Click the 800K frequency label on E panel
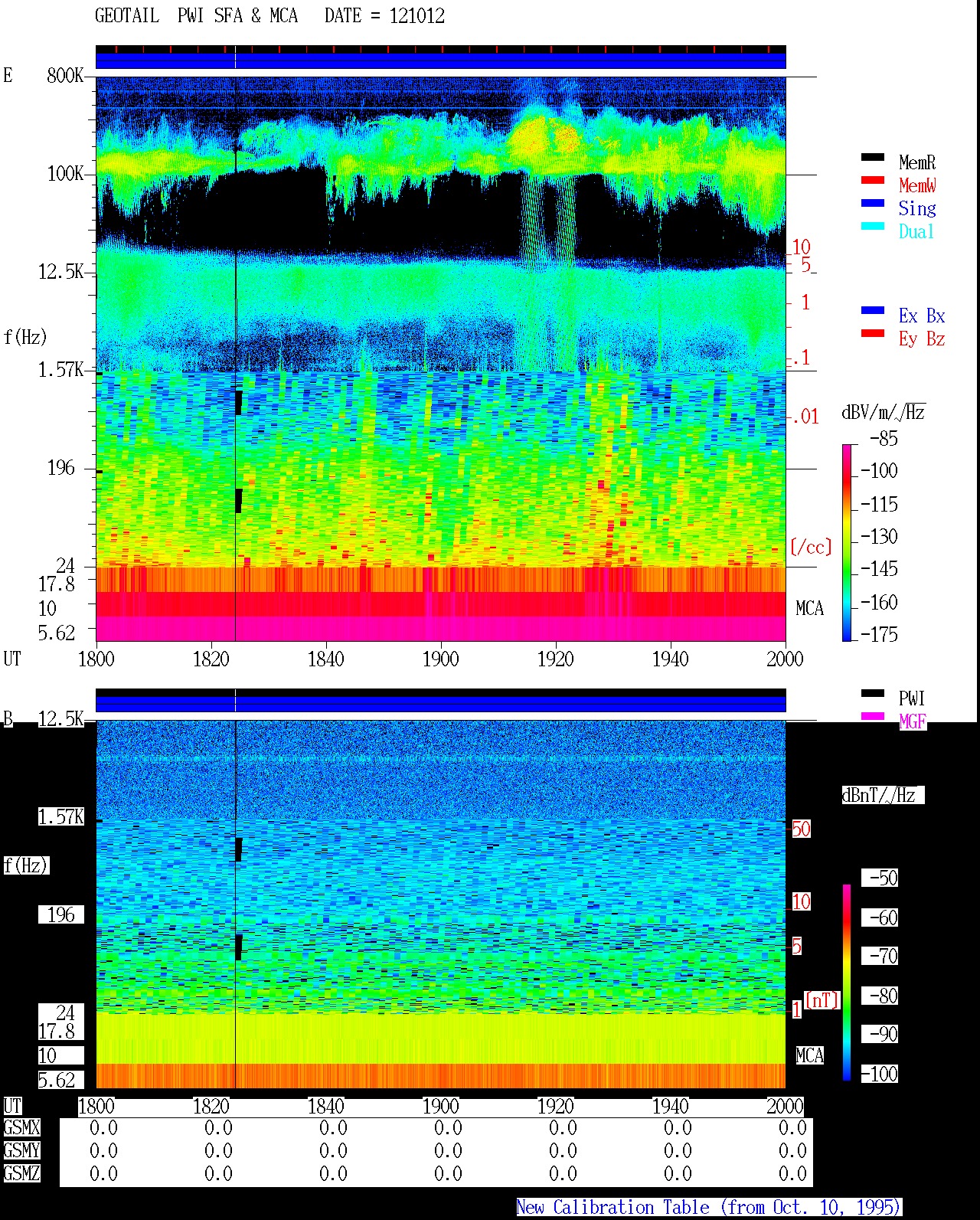Screen dimensions: 980x1220 click(x=65, y=75)
